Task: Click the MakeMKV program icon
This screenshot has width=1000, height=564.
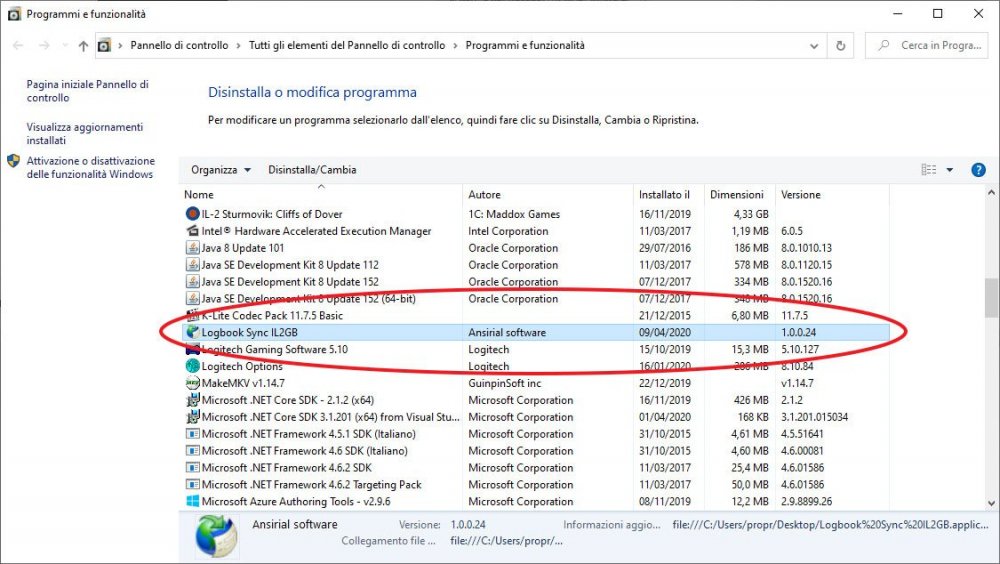Action: 193,383
